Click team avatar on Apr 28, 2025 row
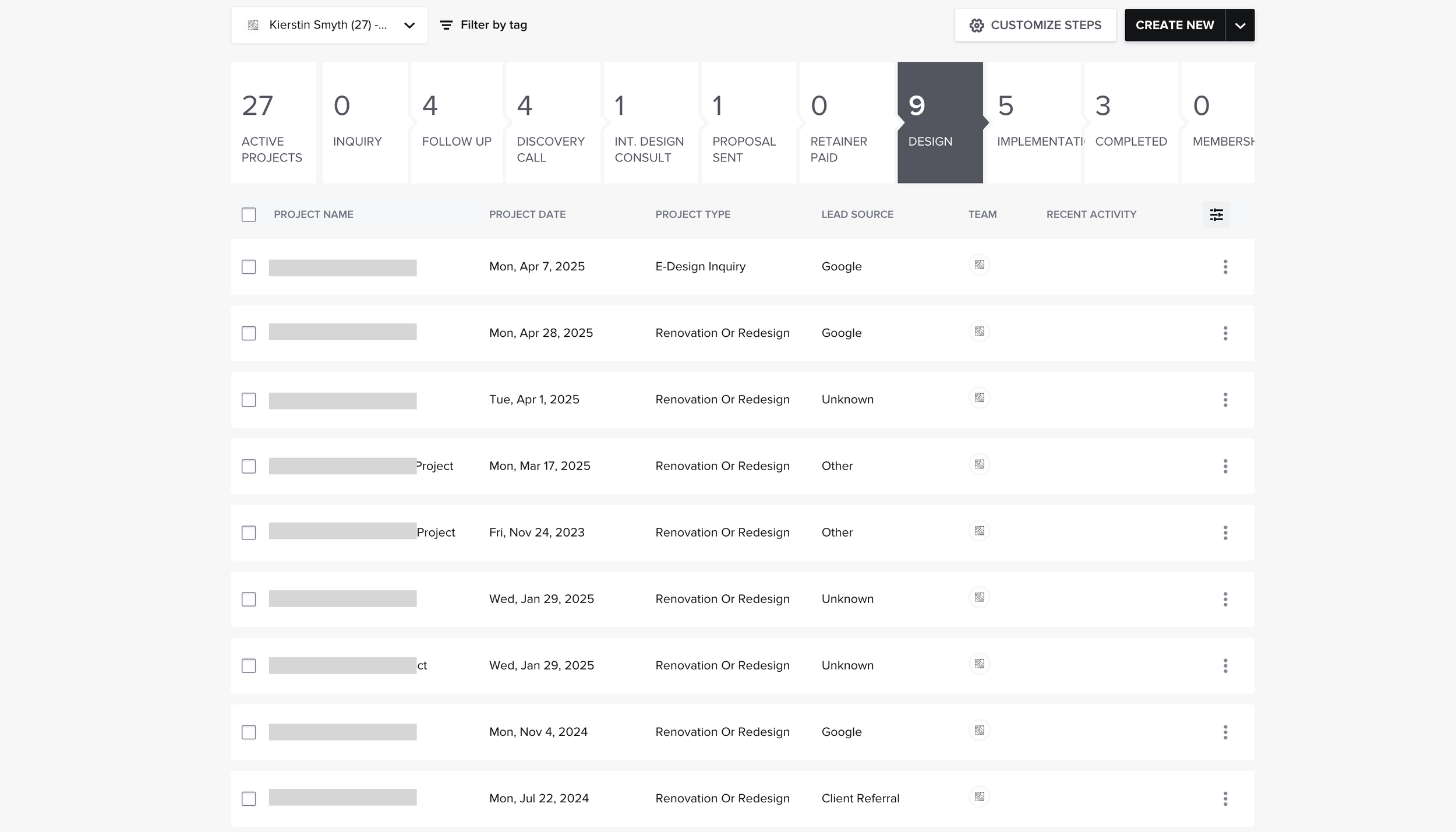Viewport: 1456px width, 832px height. tap(979, 332)
